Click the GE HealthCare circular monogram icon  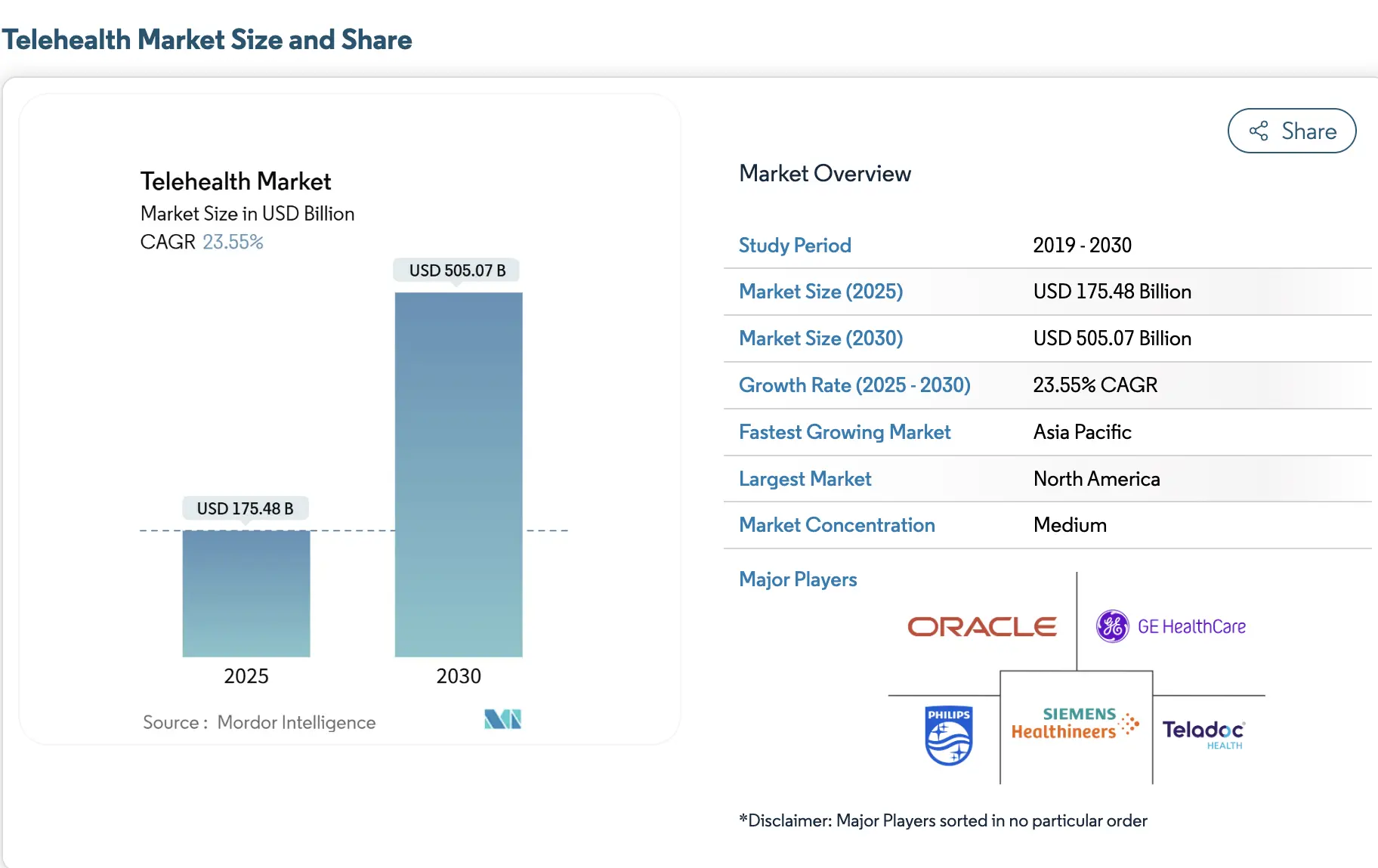pyautogui.click(x=1113, y=626)
